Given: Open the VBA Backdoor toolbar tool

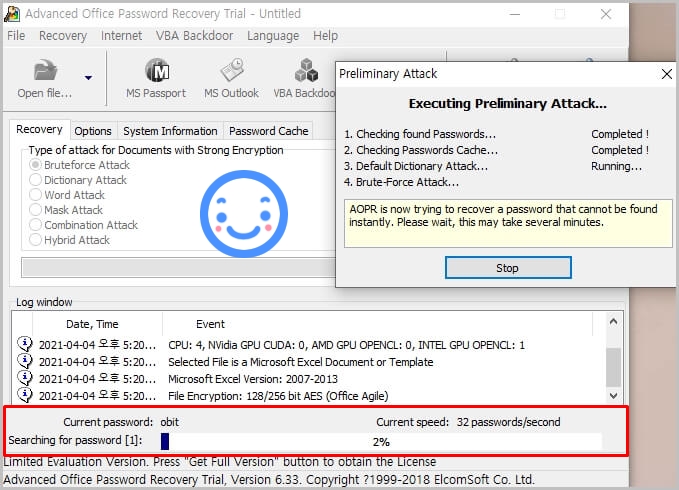Looking at the screenshot, I should pyautogui.click(x=305, y=78).
